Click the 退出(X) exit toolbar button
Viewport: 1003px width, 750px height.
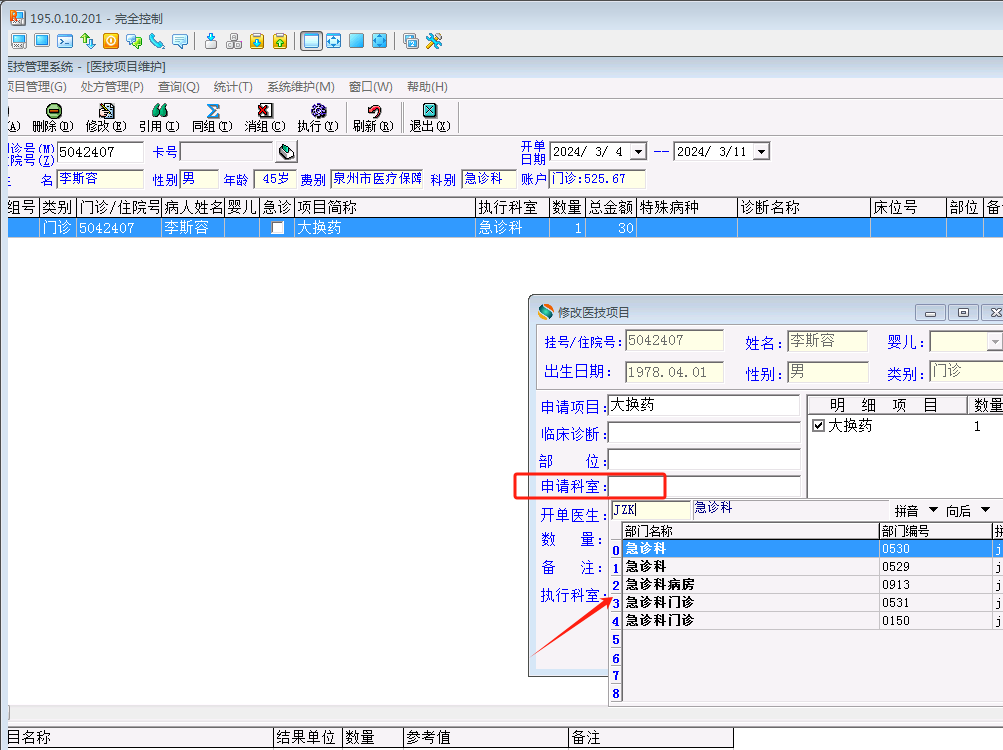click(430, 118)
